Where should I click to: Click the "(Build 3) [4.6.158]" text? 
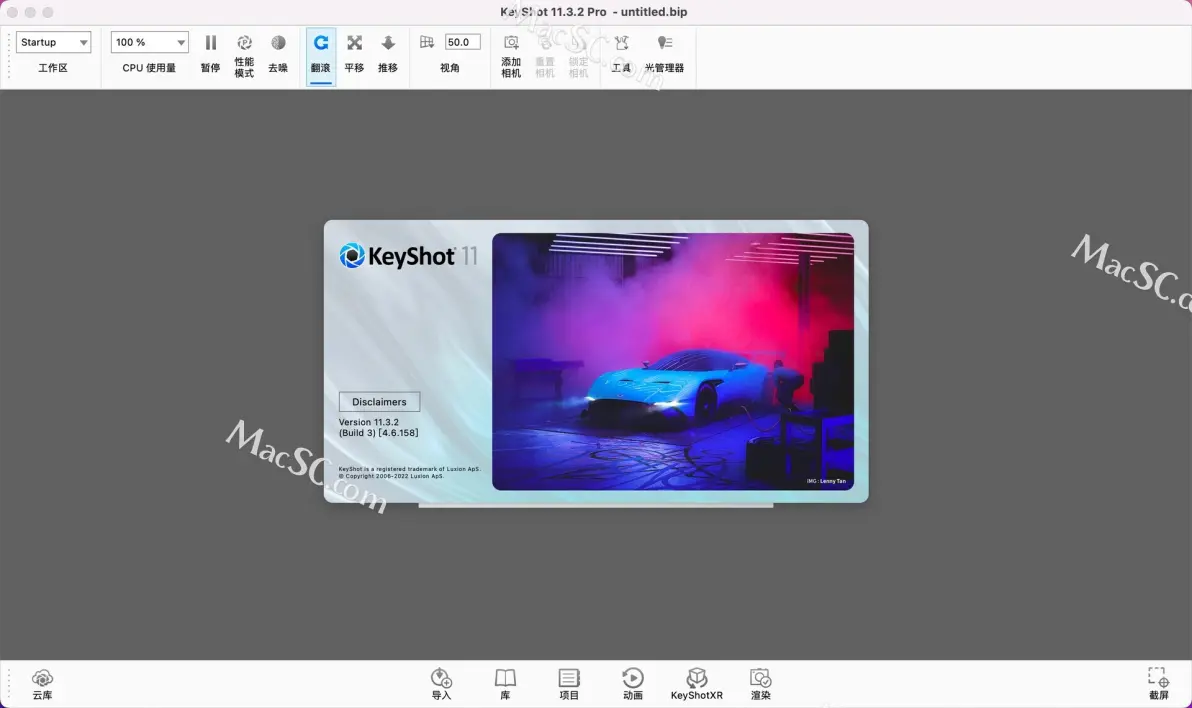[379, 433]
